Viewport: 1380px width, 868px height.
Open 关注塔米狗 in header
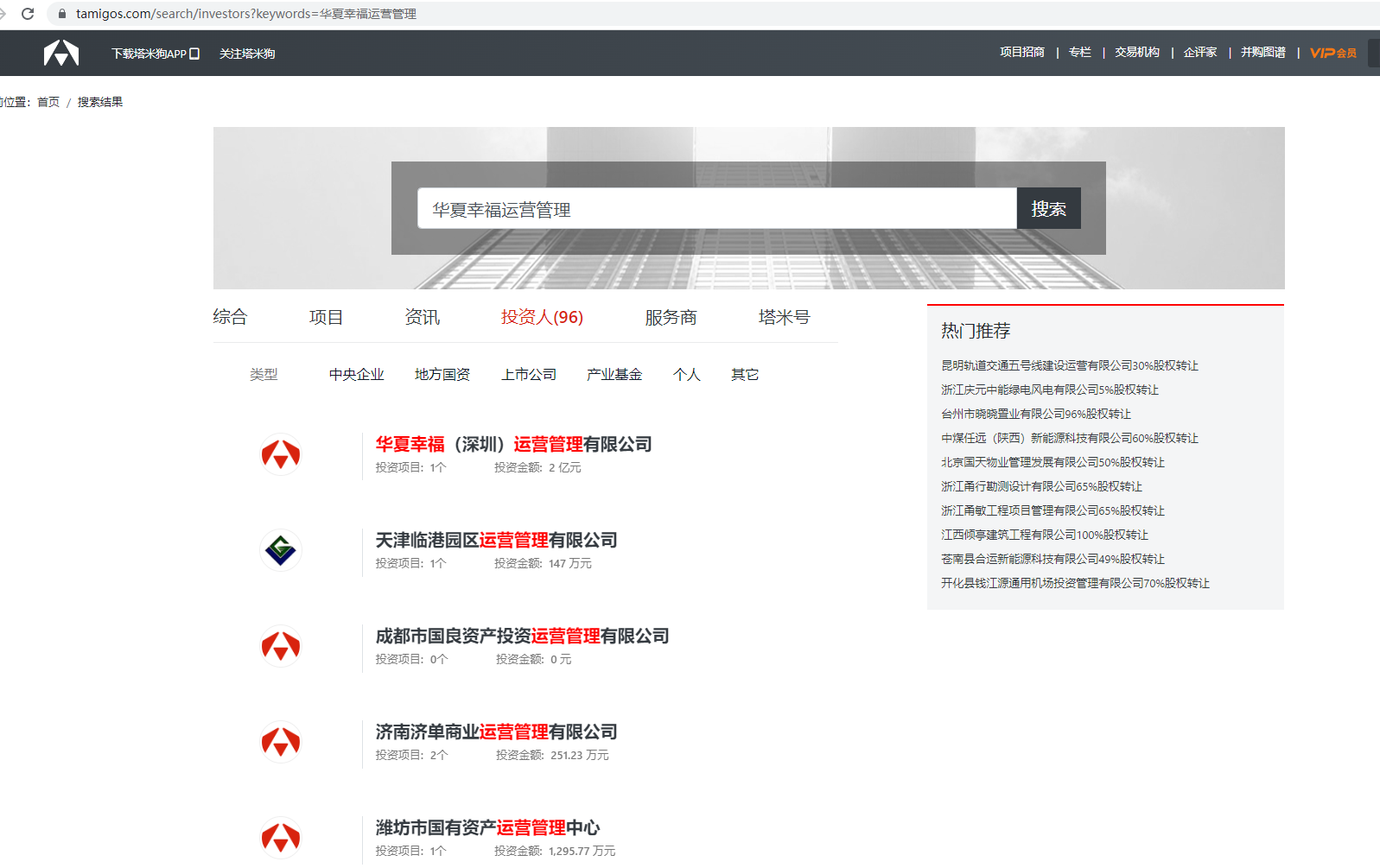(247, 54)
